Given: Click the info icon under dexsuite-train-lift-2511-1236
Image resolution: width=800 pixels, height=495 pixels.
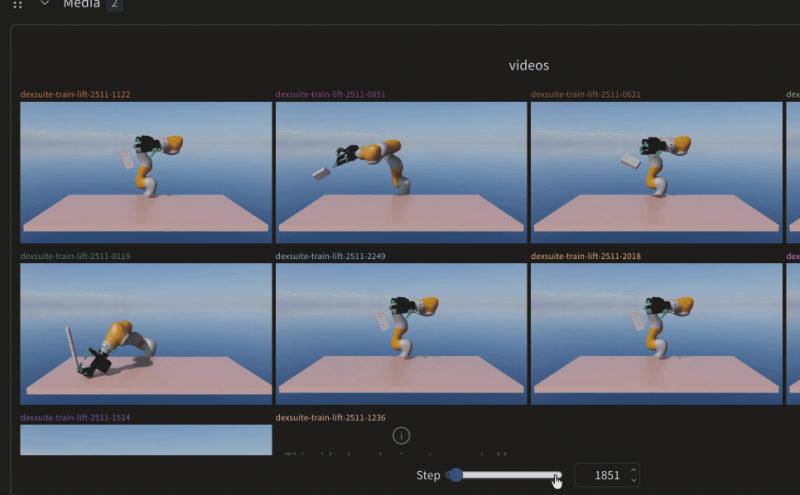Looking at the screenshot, I should point(401,436).
